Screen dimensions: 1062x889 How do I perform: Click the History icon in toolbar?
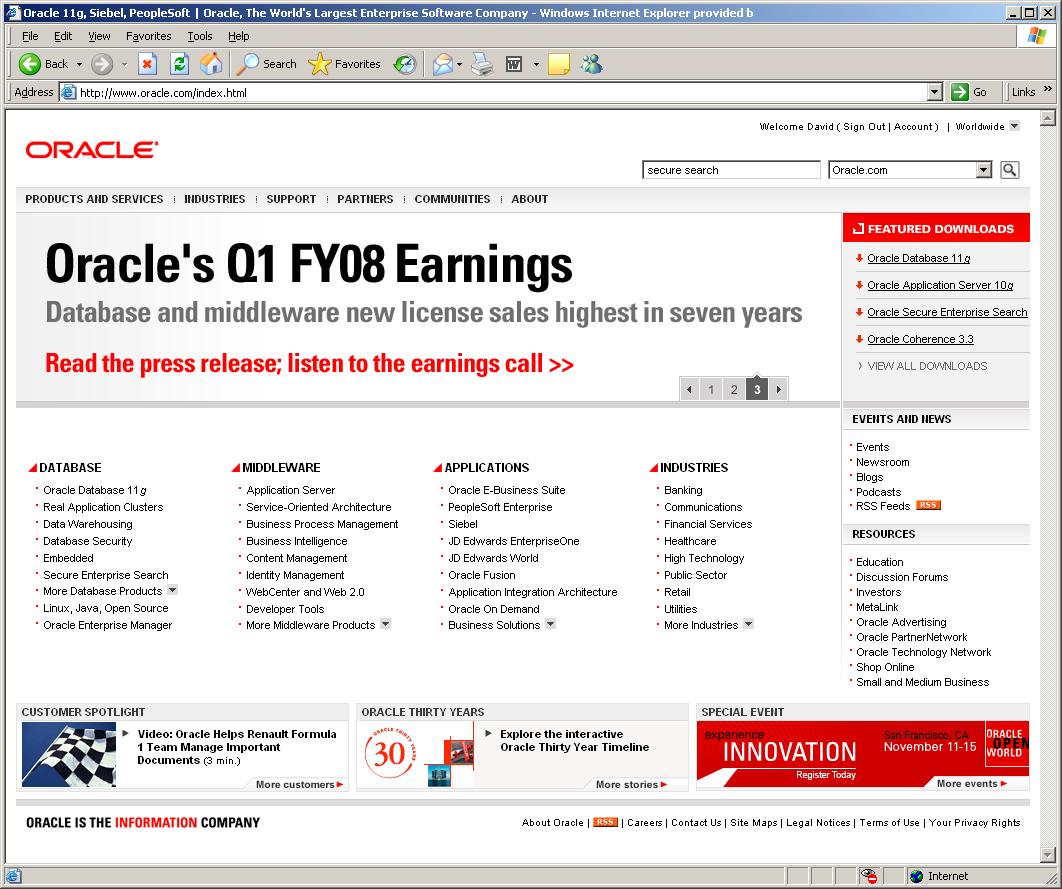click(405, 64)
